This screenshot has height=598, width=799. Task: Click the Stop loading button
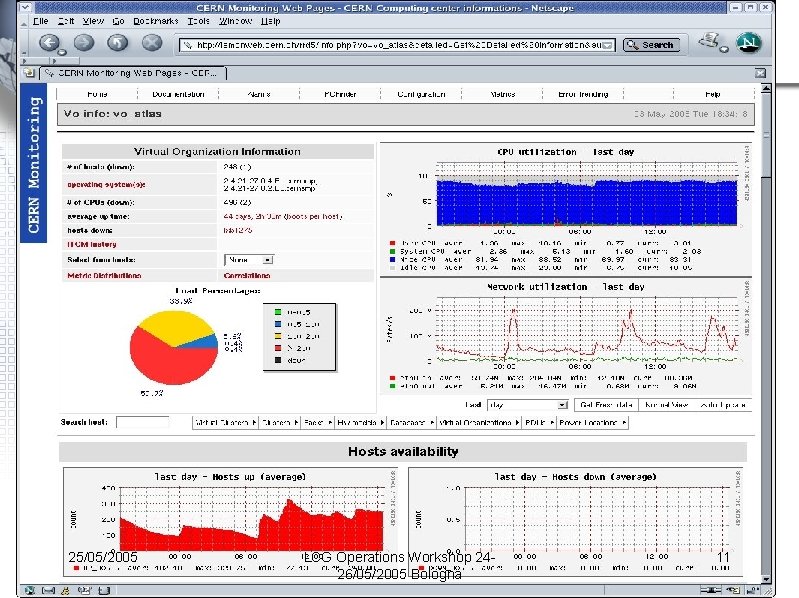click(x=152, y=43)
